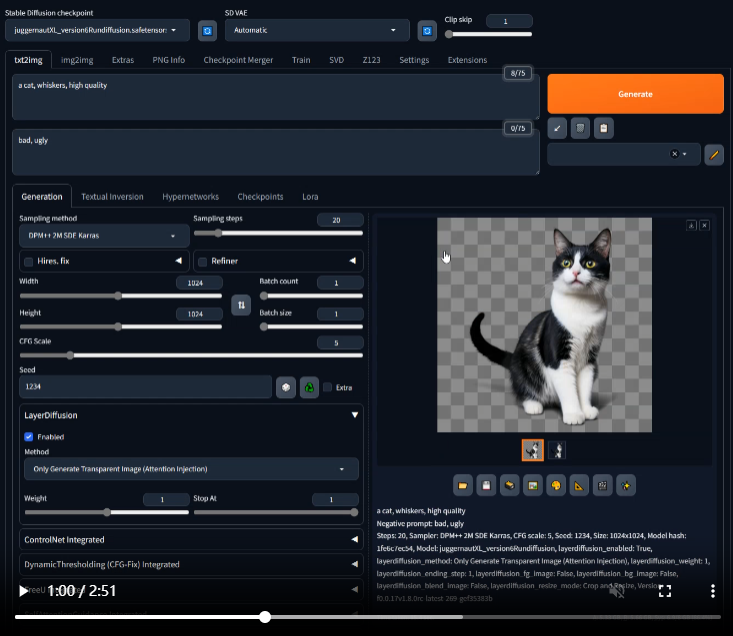This screenshot has width=733, height=636.
Task: Send the image to inpaint palette icon
Action: point(556,486)
